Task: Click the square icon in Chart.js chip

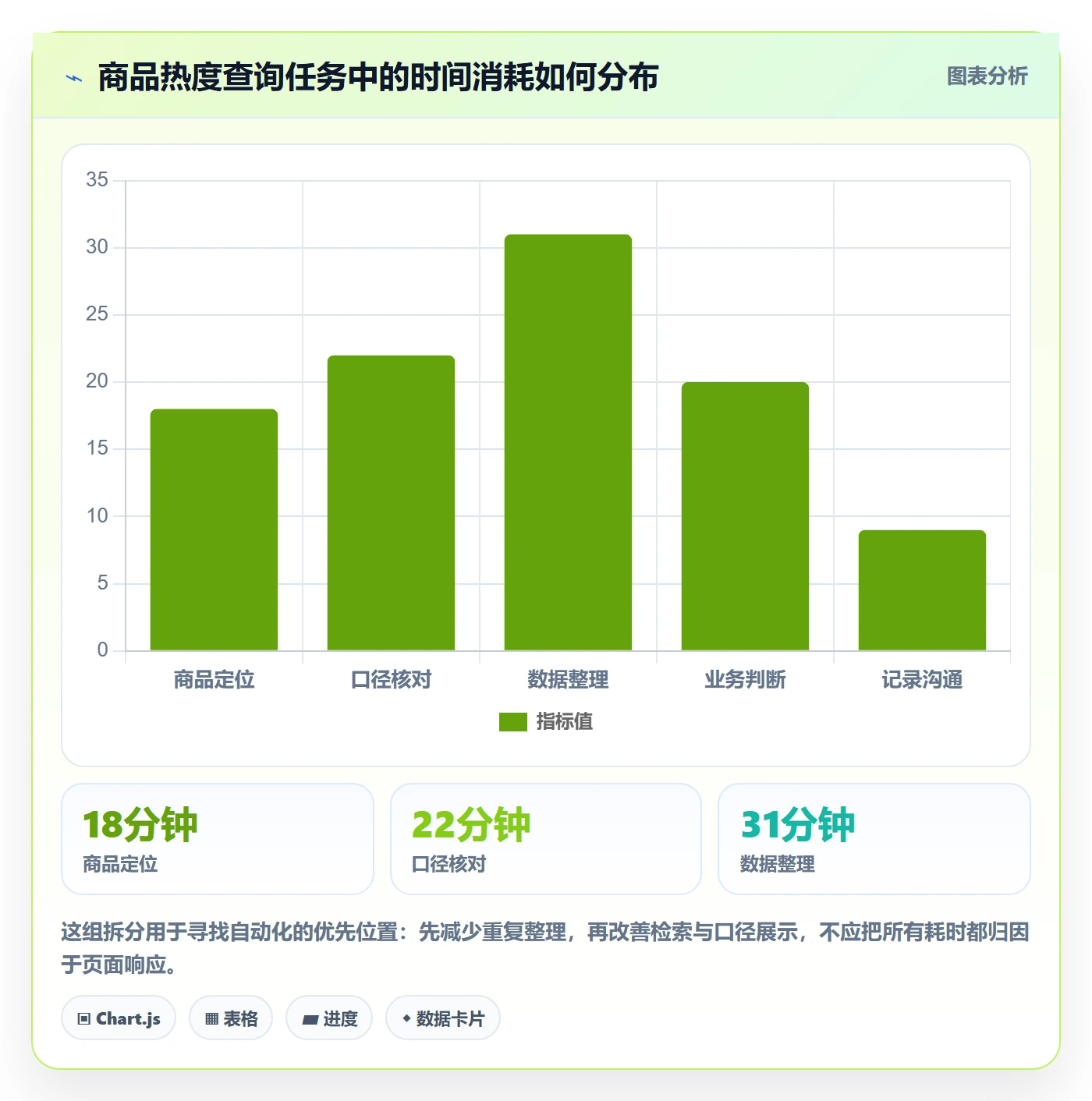Action: pos(84,1018)
